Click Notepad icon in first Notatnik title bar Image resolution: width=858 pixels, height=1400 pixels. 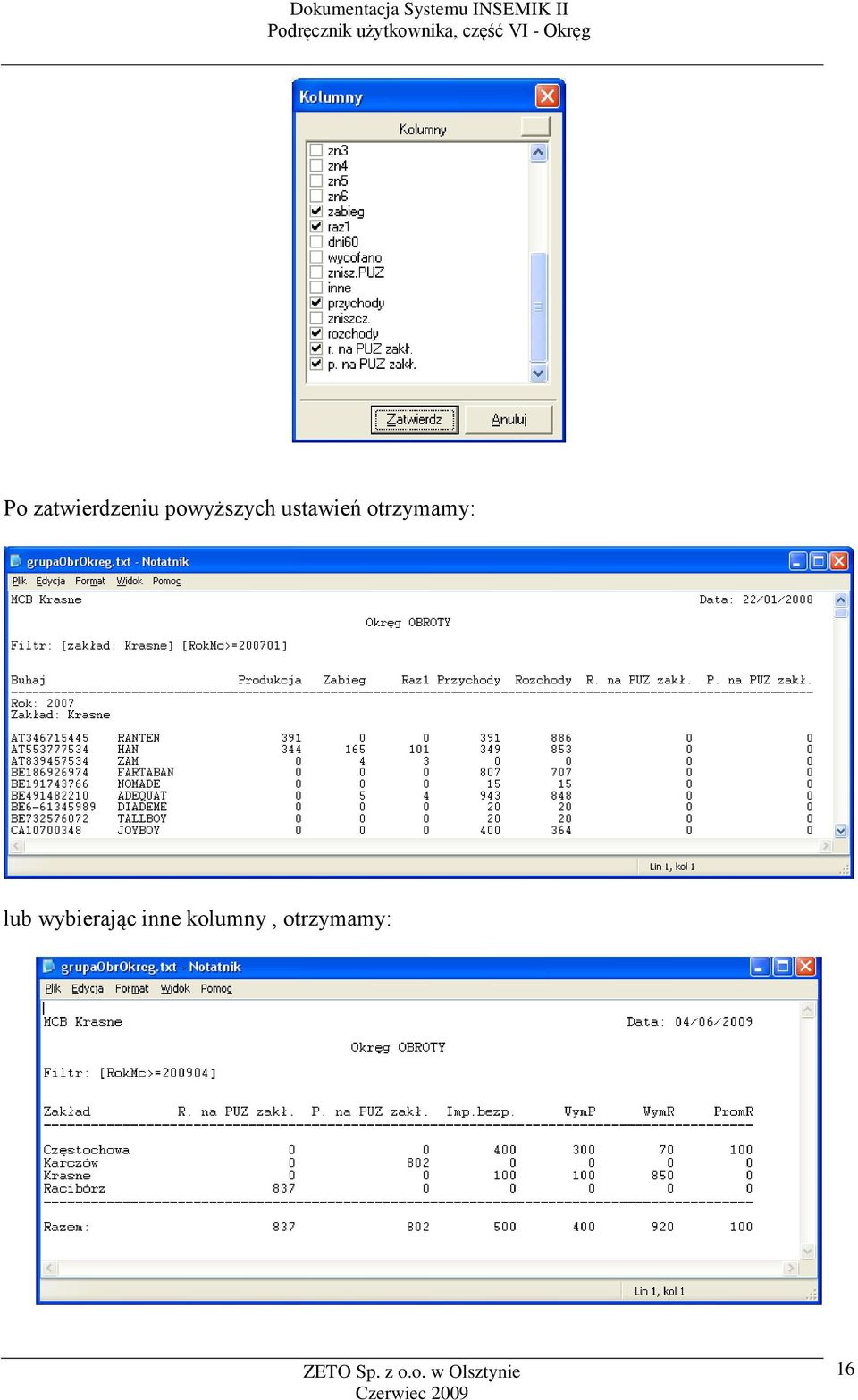pyautogui.click(x=15, y=561)
